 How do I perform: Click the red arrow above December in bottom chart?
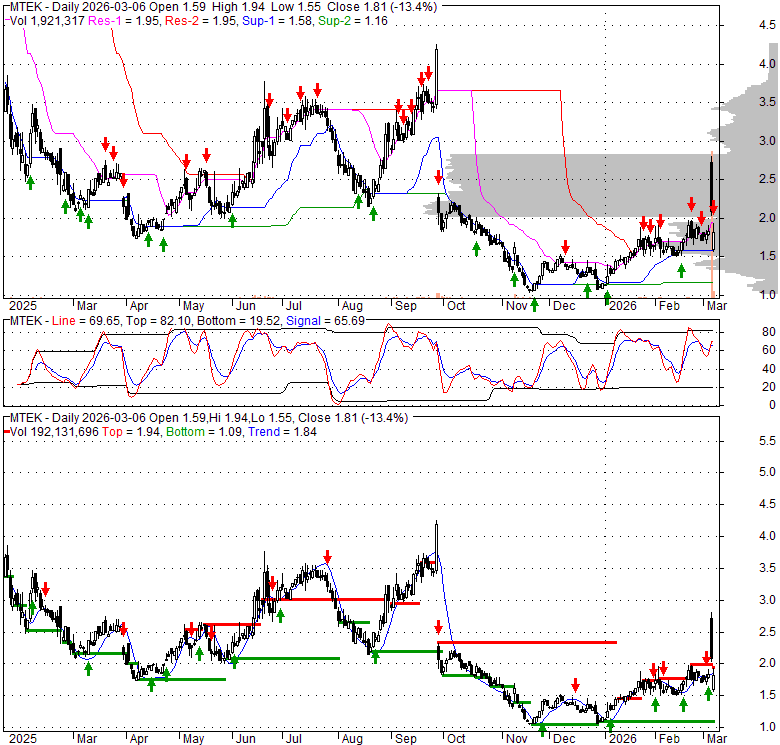(x=576, y=685)
